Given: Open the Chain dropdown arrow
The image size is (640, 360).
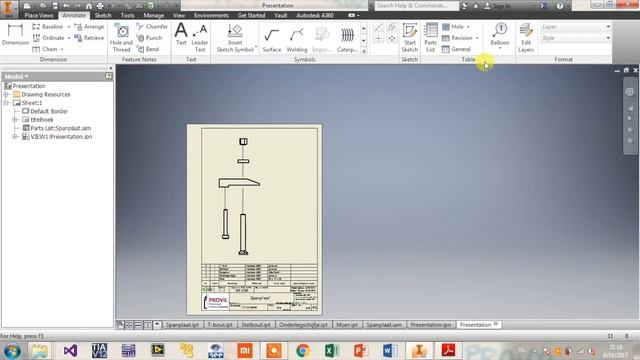Looking at the screenshot, I should [62, 49].
